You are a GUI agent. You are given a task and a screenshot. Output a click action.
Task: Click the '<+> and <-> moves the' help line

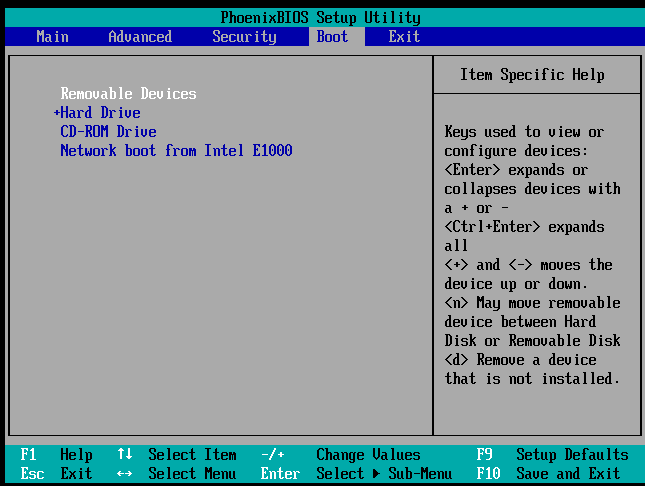pyautogui.click(x=528, y=265)
